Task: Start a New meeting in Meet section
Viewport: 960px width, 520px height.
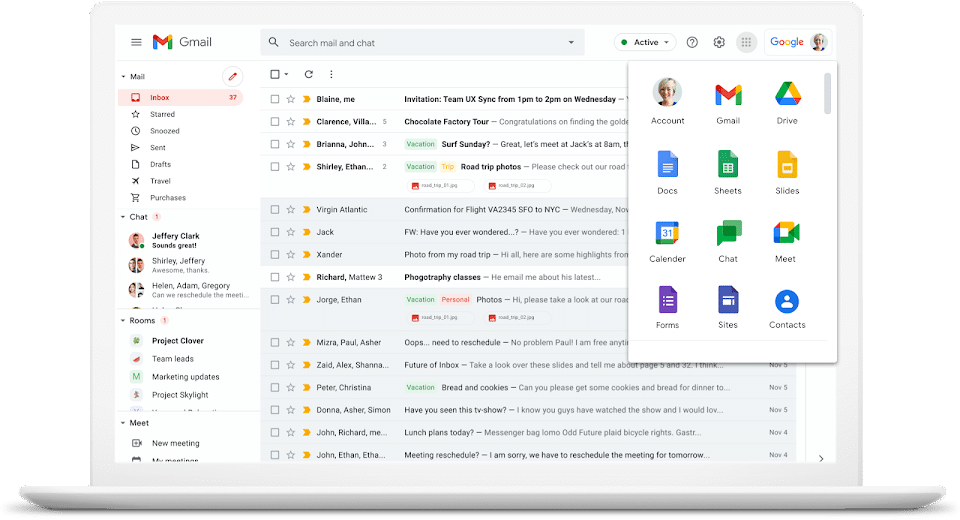Action: pyautogui.click(x=175, y=443)
